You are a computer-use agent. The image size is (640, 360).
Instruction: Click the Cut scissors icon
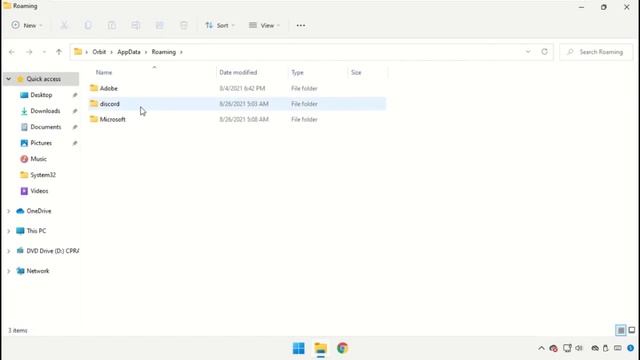click(64, 25)
